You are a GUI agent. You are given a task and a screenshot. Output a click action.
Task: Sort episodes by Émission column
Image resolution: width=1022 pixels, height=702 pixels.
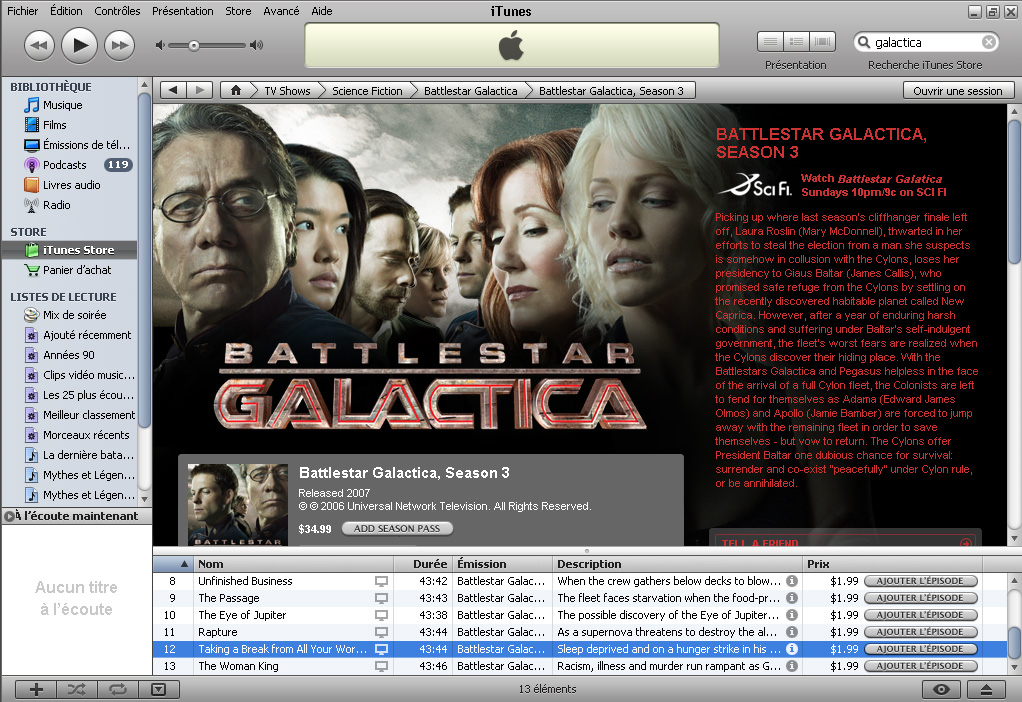click(x=502, y=564)
